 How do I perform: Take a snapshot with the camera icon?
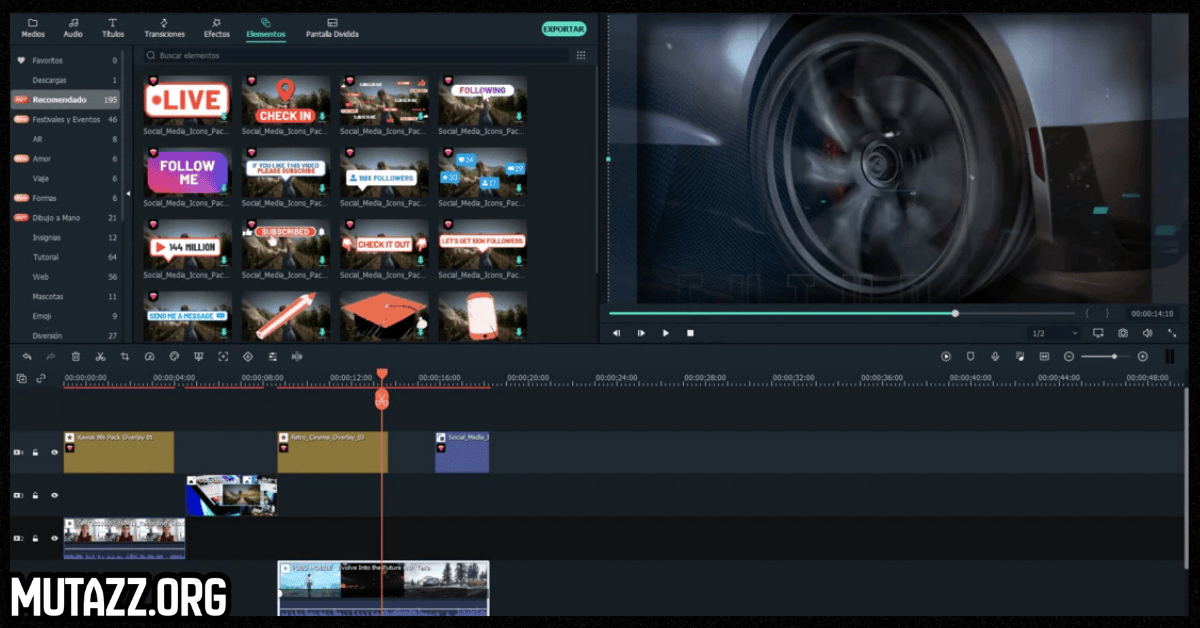(1123, 333)
